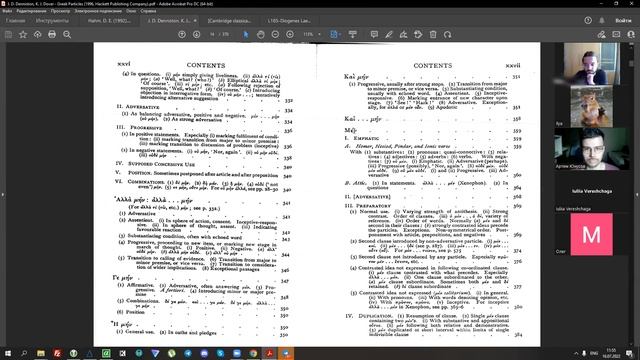Select the Iuliia Vereshchaga participant tile
The width and height of the screenshot is (640, 360).
591,191
